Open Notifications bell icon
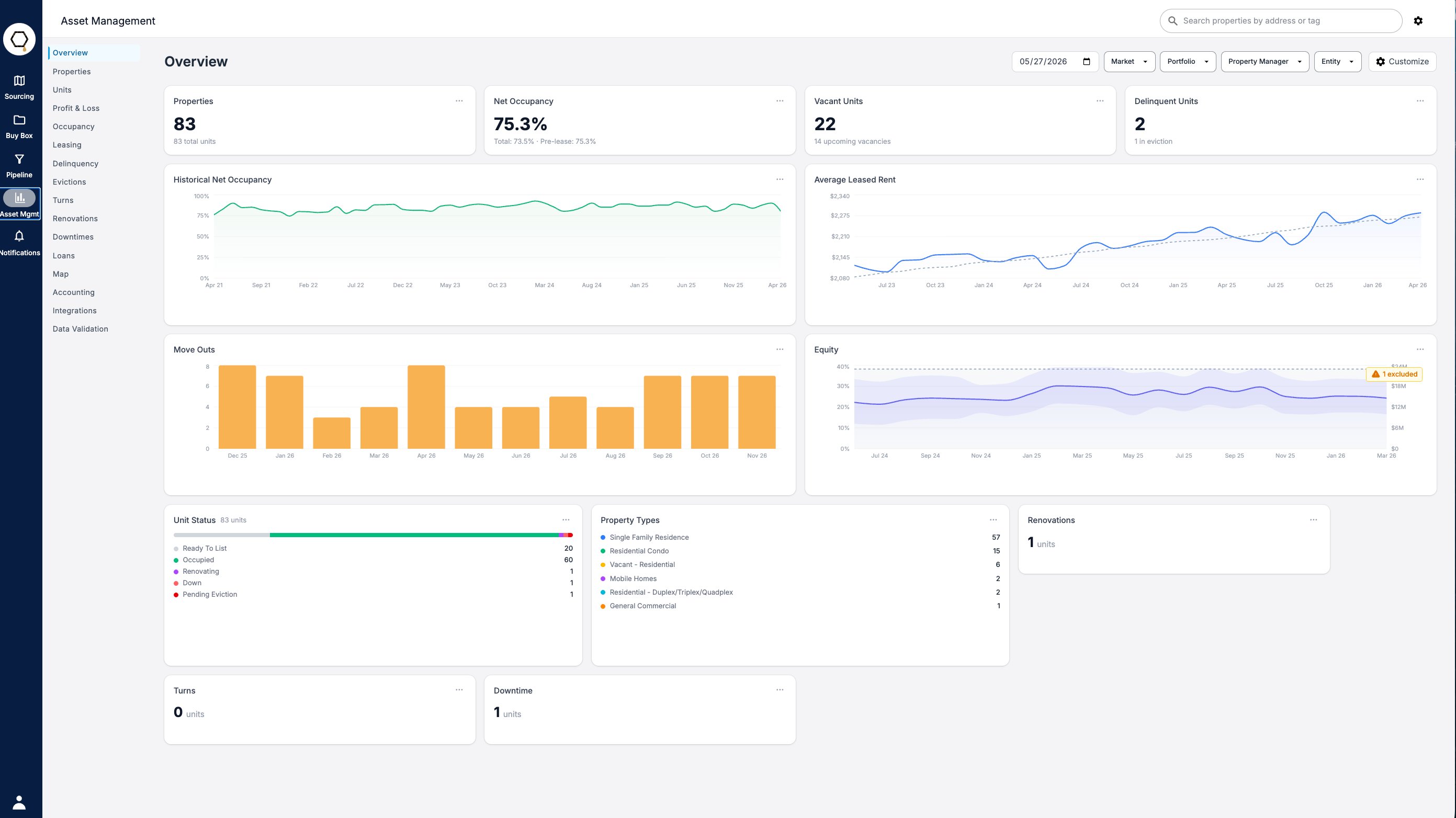 point(19,236)
